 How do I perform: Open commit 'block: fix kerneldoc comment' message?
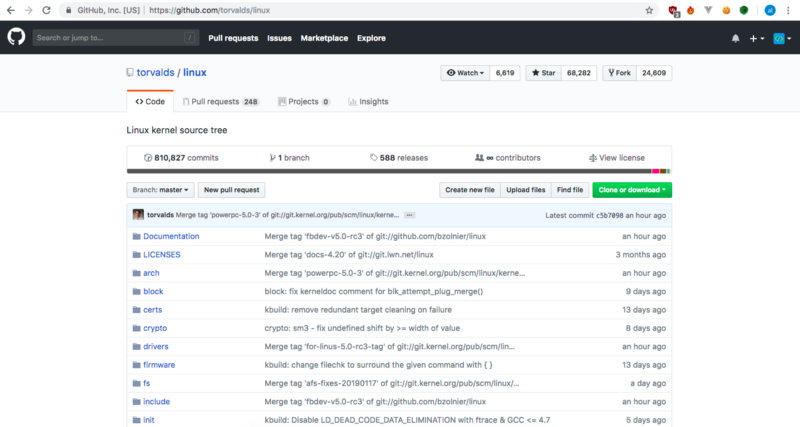point(373,291)
